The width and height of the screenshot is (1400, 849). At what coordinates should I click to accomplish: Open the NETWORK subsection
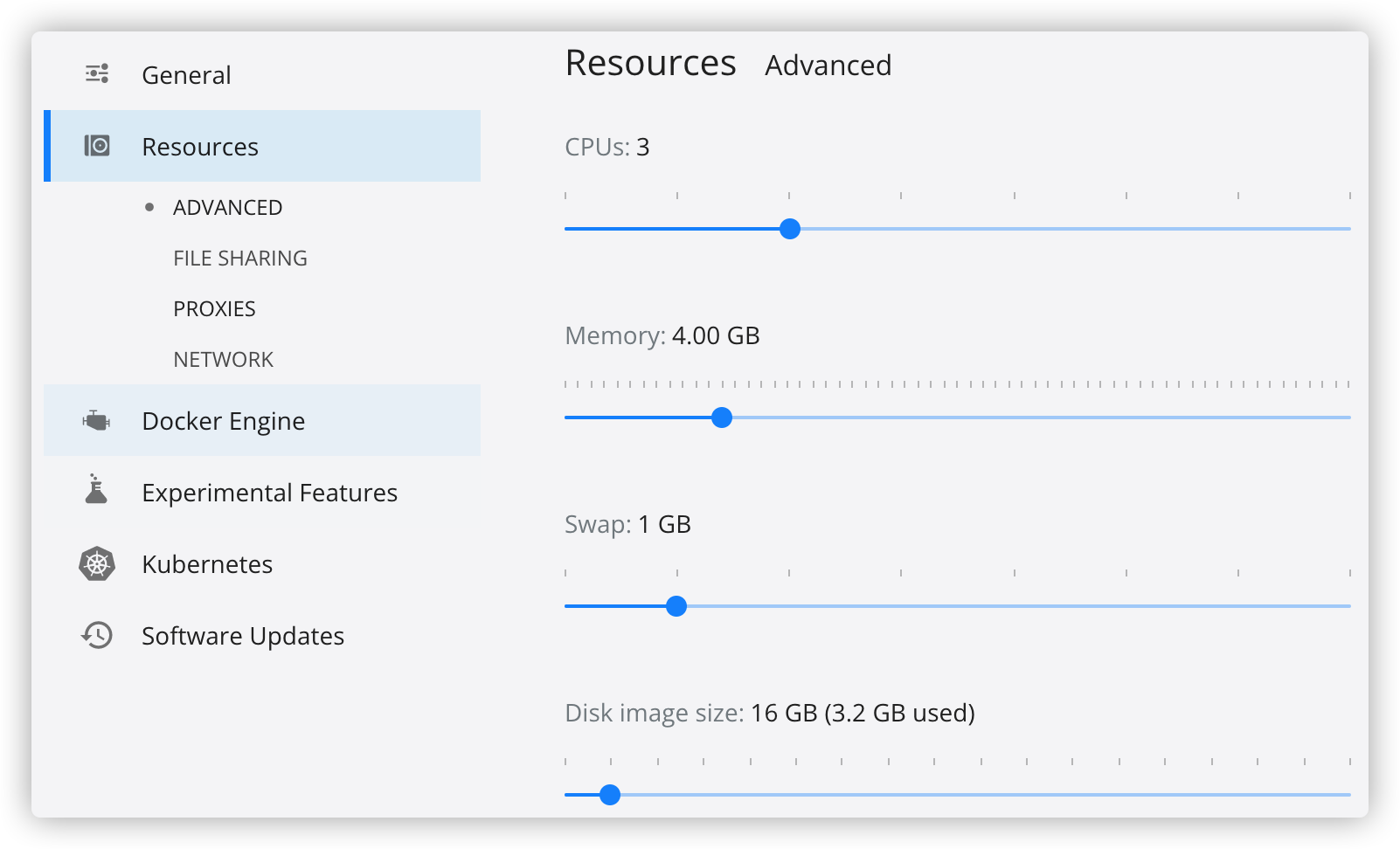point(223,360)
